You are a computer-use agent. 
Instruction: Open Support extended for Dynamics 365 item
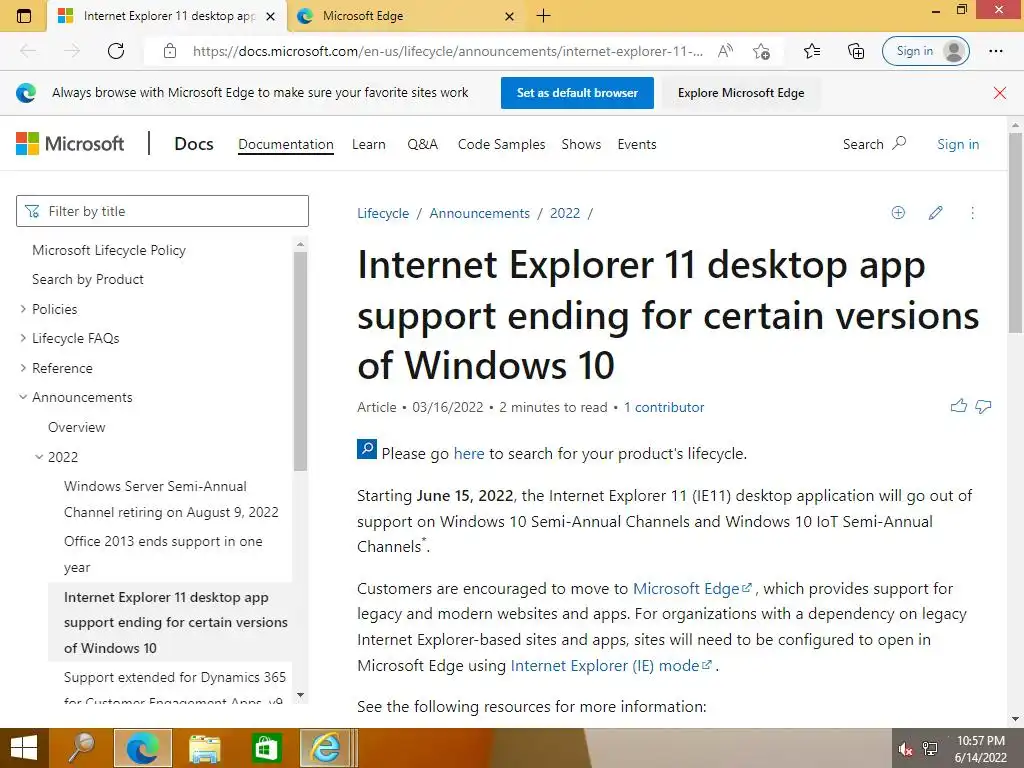pyautogui.click(x=175, y=689)
